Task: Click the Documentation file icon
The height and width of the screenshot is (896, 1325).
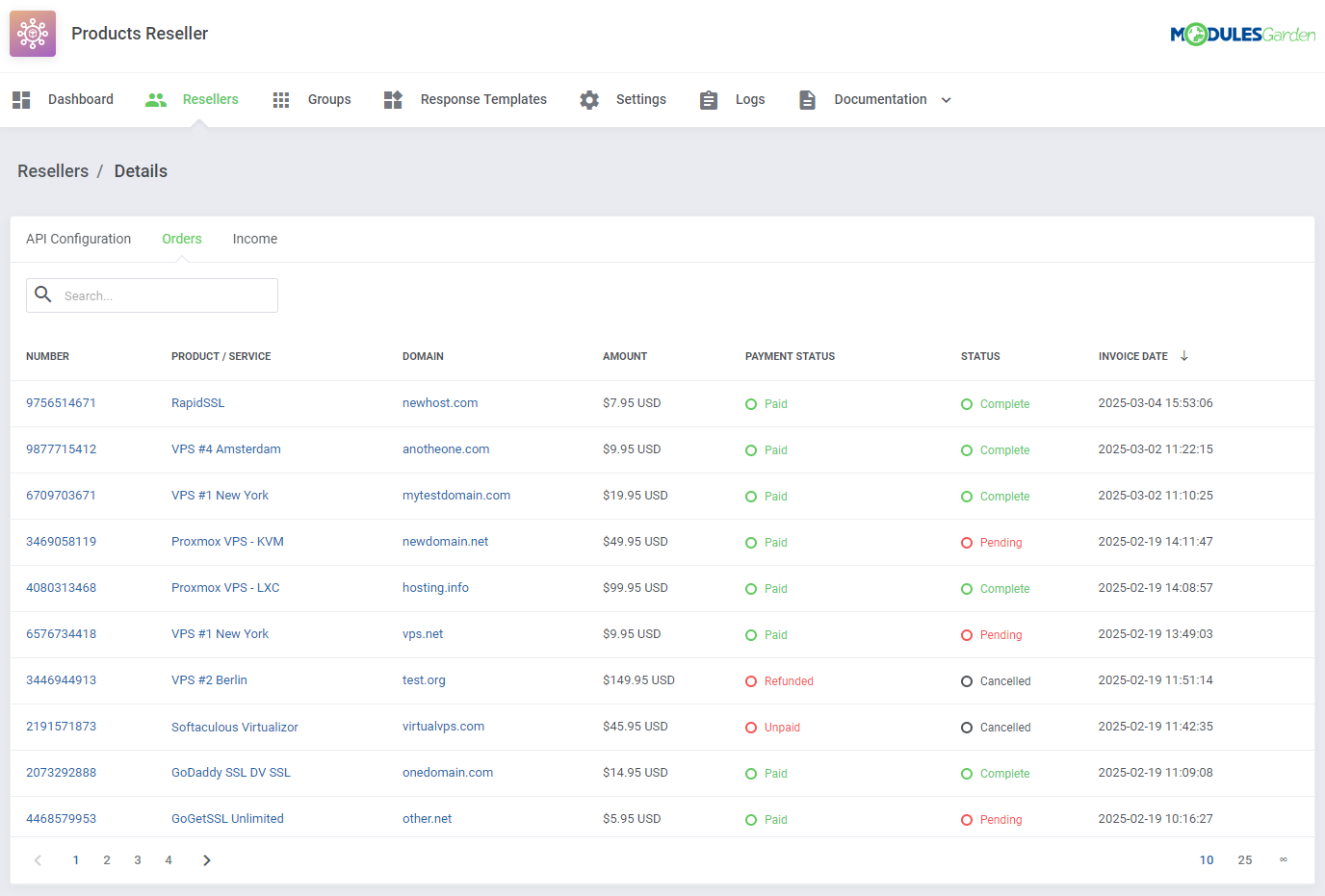Action: point(807,100)
